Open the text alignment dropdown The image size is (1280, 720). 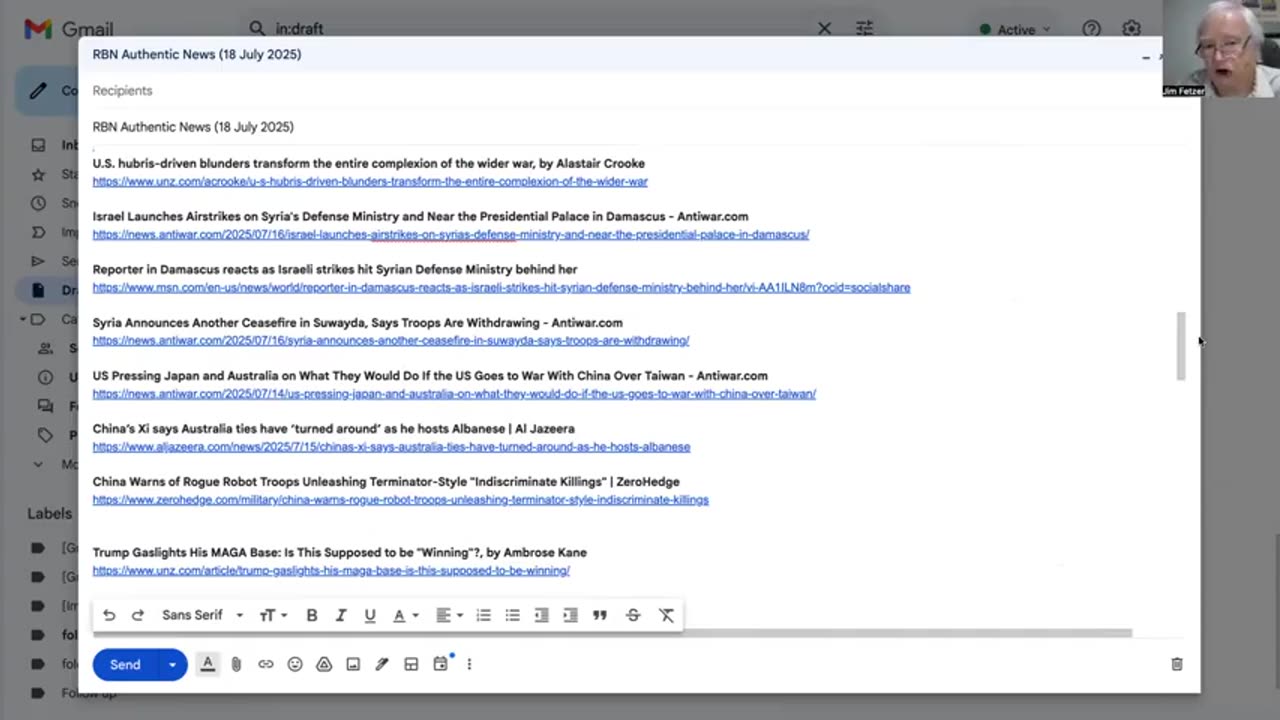coord(449,615)
